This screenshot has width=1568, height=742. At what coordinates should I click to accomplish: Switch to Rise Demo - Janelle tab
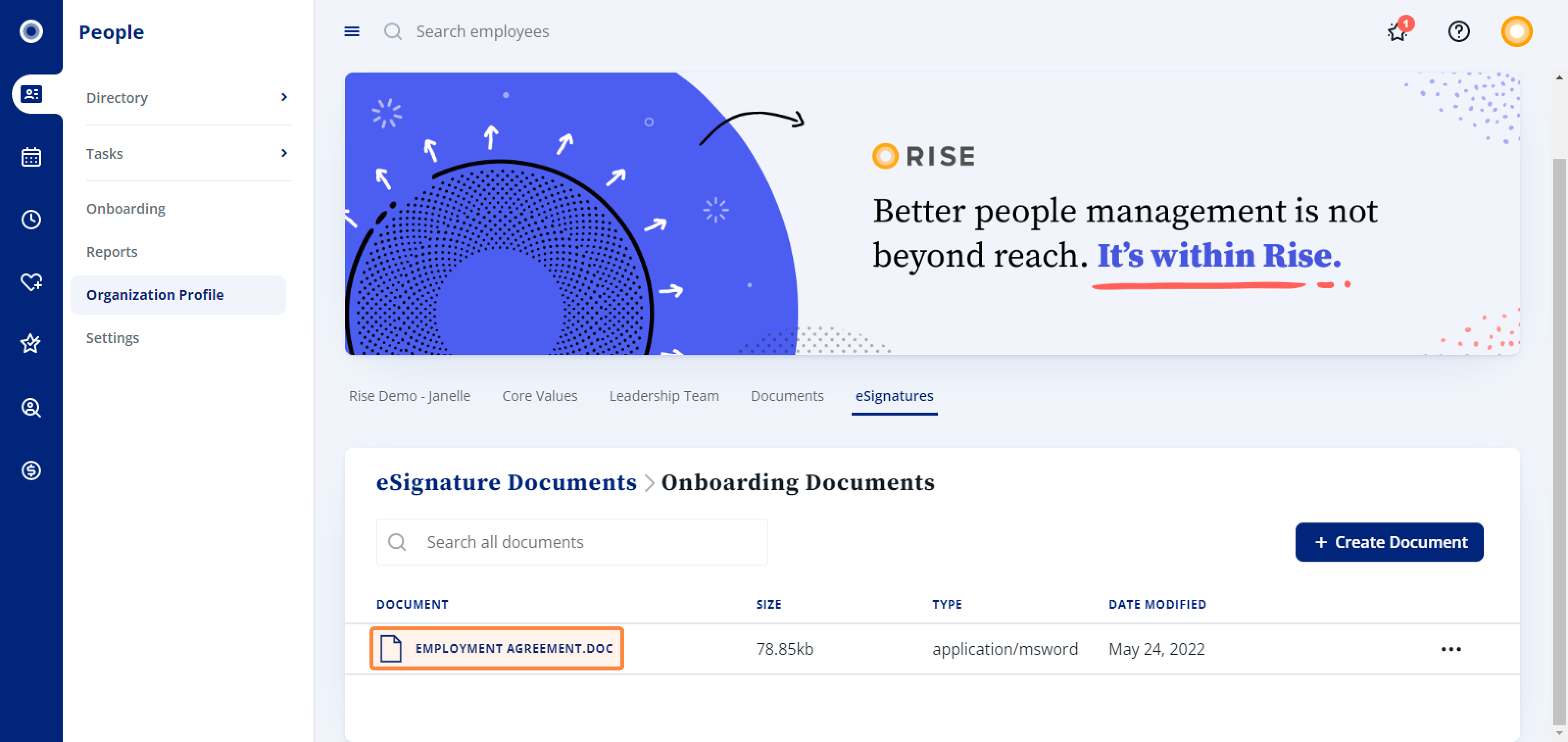click(x=409, y=396)
